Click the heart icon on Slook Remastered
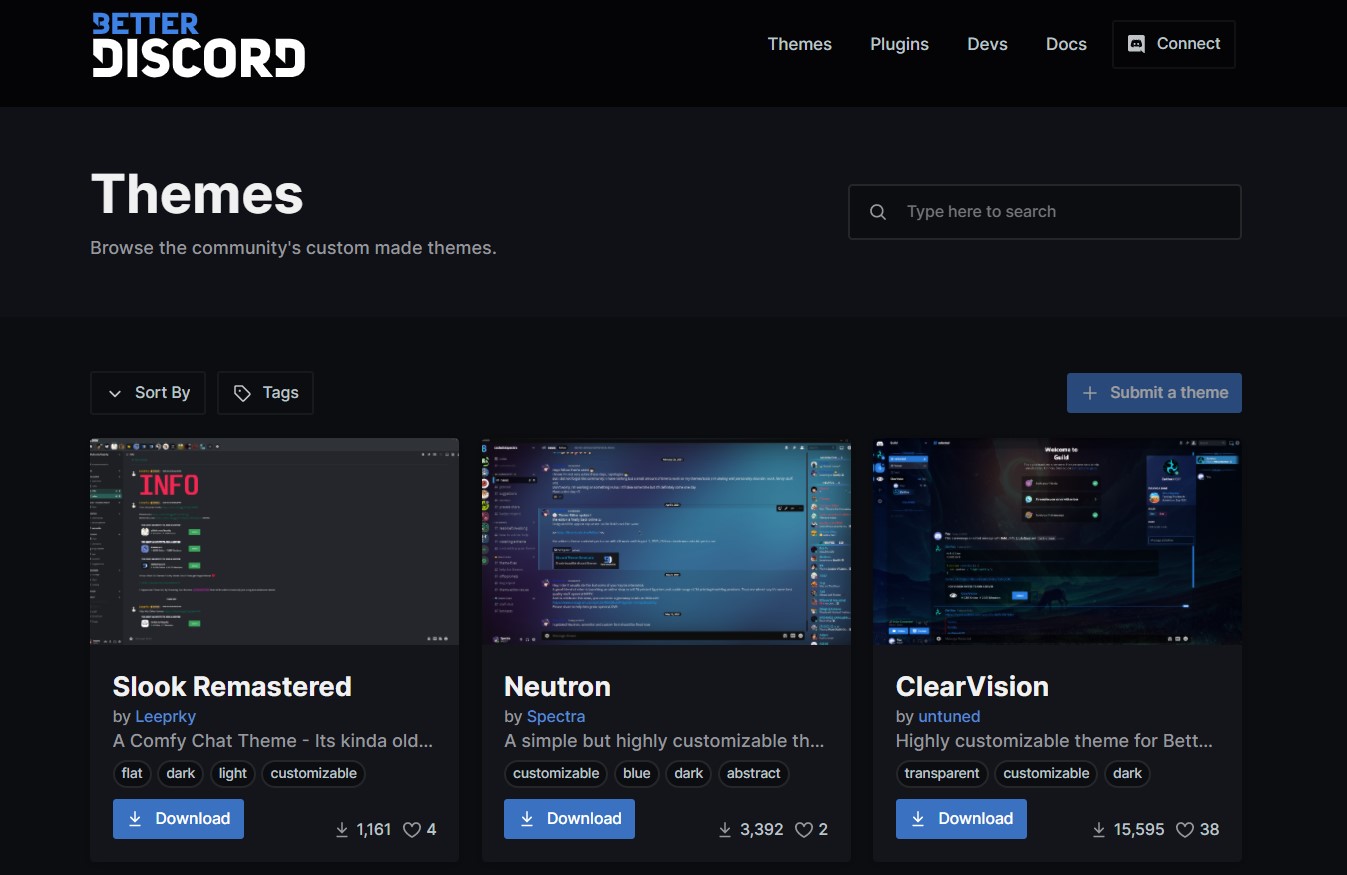 pyautogui.click(x=411, y=829)
